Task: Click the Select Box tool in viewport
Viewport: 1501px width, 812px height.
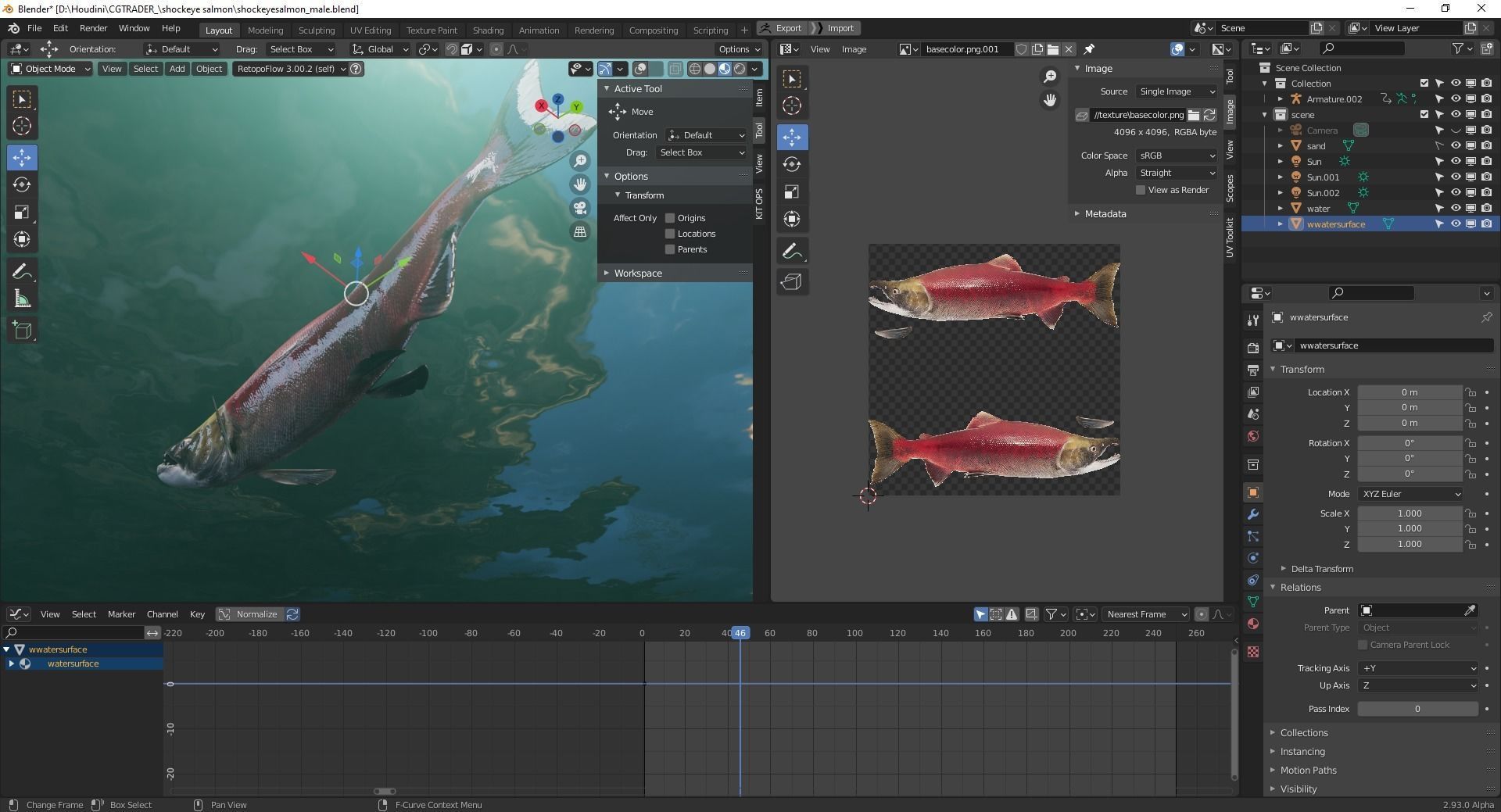Action: pyautogui.click(x=22, y=98)
